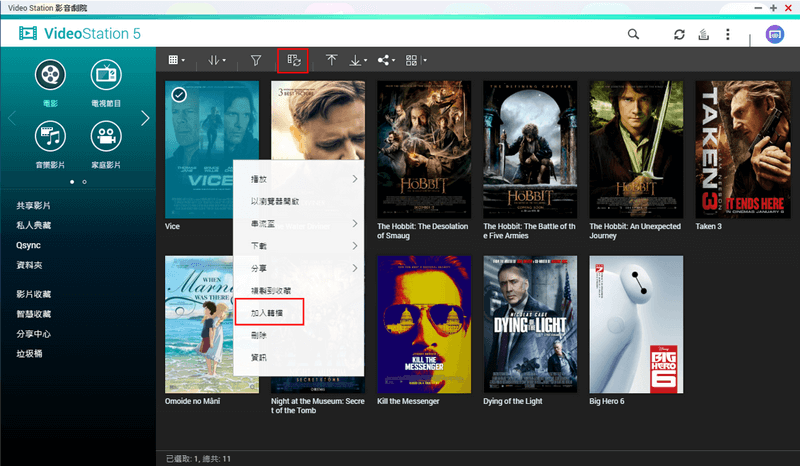Select the Dying of the Light poster
This screenshot has width=800, height=466.
pyautogui.click(x=530, y=324)
